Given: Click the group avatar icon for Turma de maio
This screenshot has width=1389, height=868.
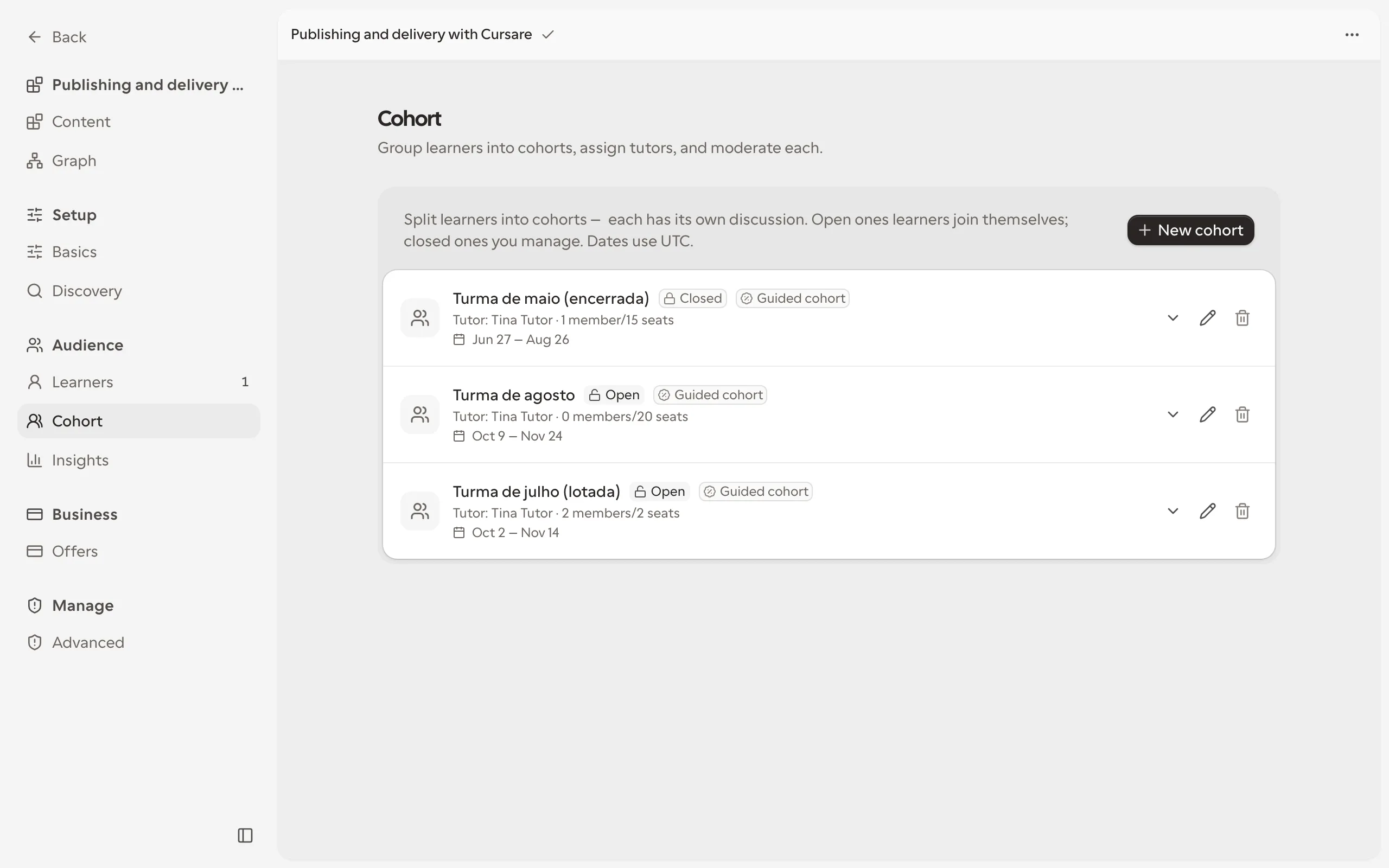Looking at the screenshot, I should (420, 318).
